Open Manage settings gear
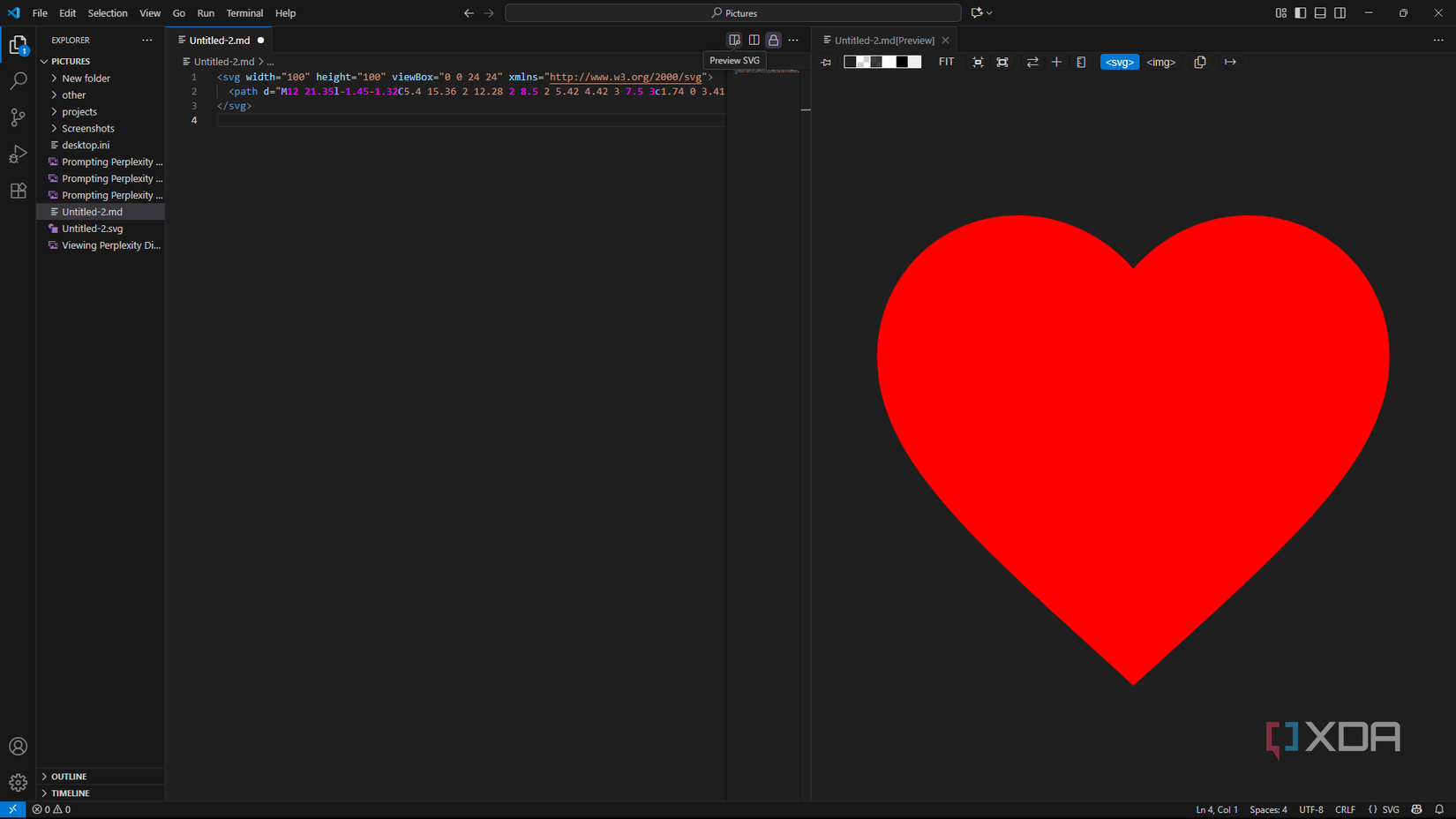 [x=18, y=783]
